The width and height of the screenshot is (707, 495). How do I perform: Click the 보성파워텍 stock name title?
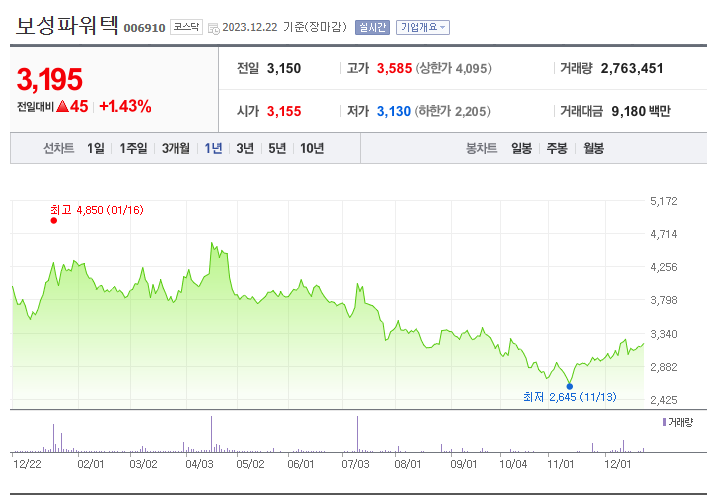click(67, 25)
